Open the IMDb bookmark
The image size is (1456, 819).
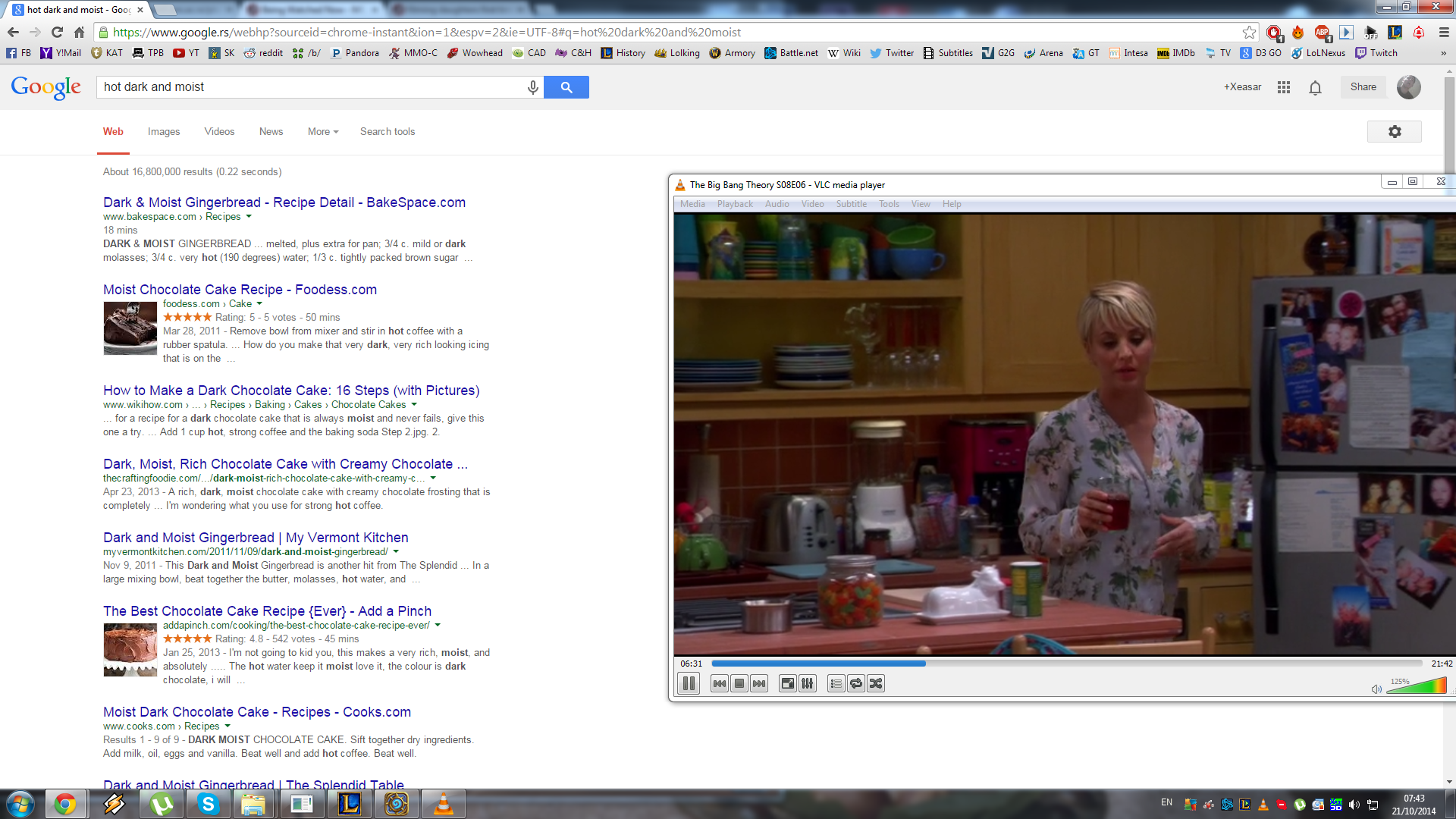point(1176,53)
